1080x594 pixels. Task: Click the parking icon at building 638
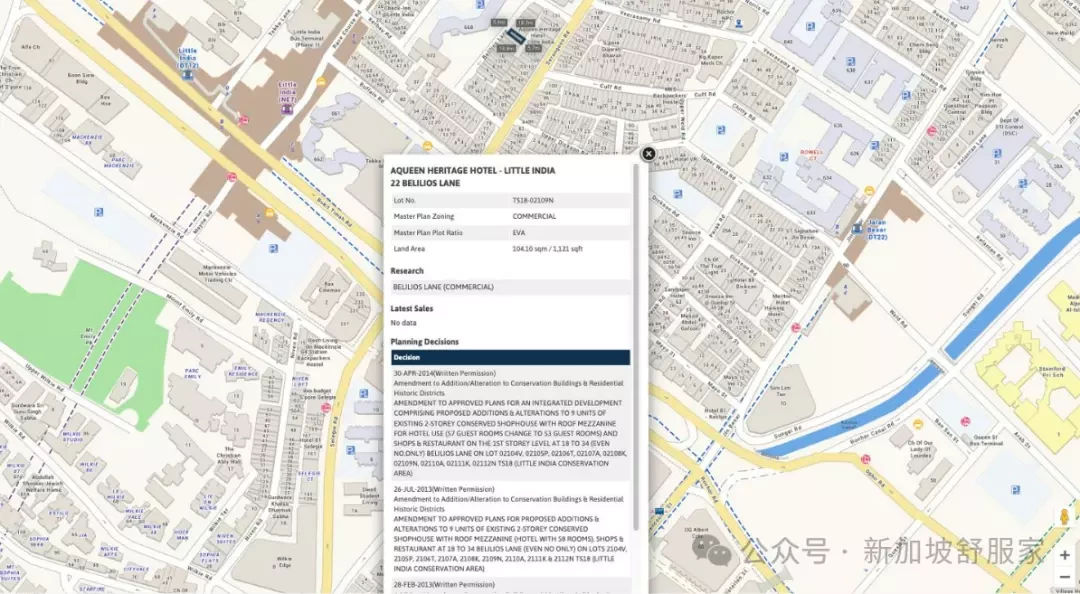[851, 61]
